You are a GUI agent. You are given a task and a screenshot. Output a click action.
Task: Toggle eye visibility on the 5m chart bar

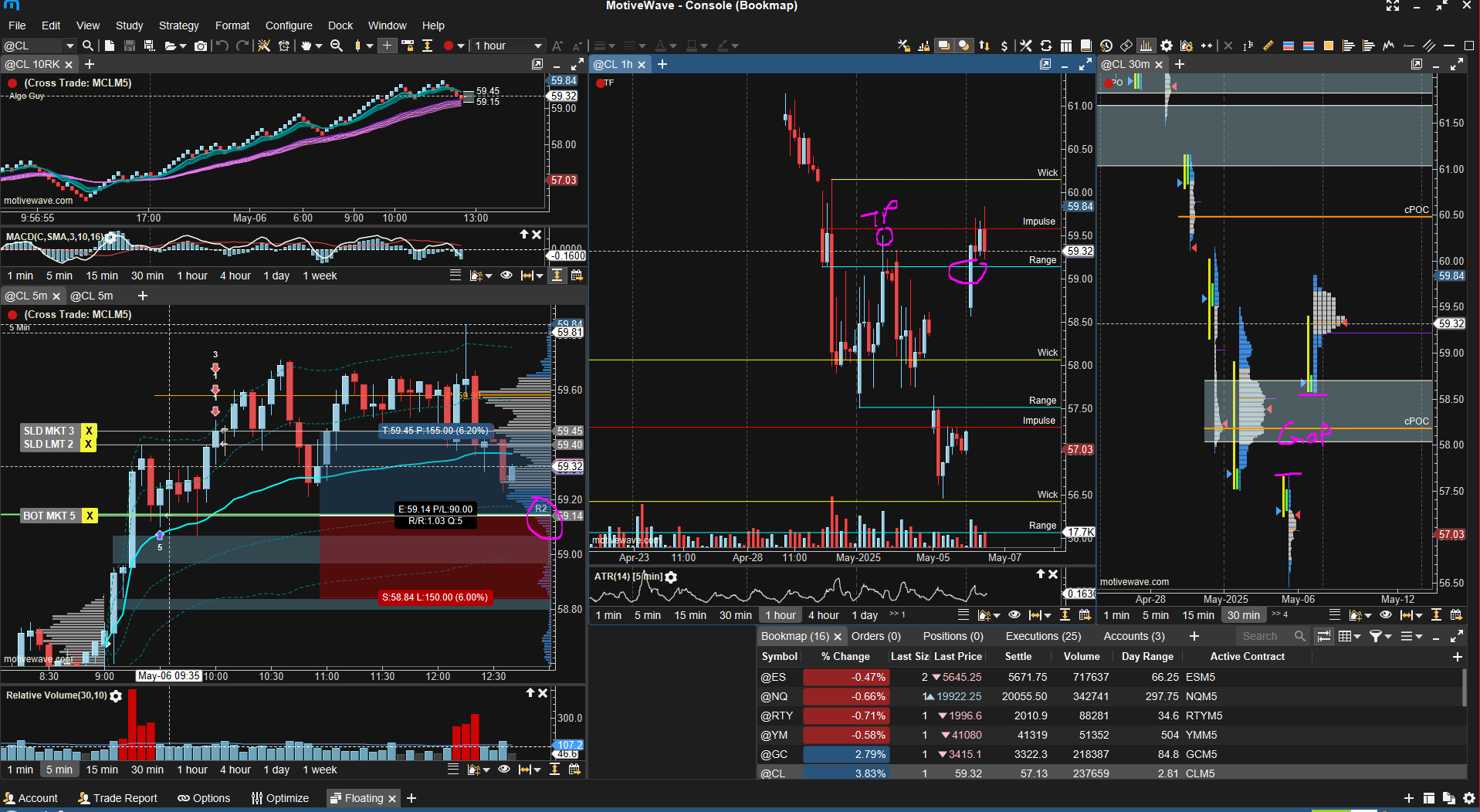point(504,770)
